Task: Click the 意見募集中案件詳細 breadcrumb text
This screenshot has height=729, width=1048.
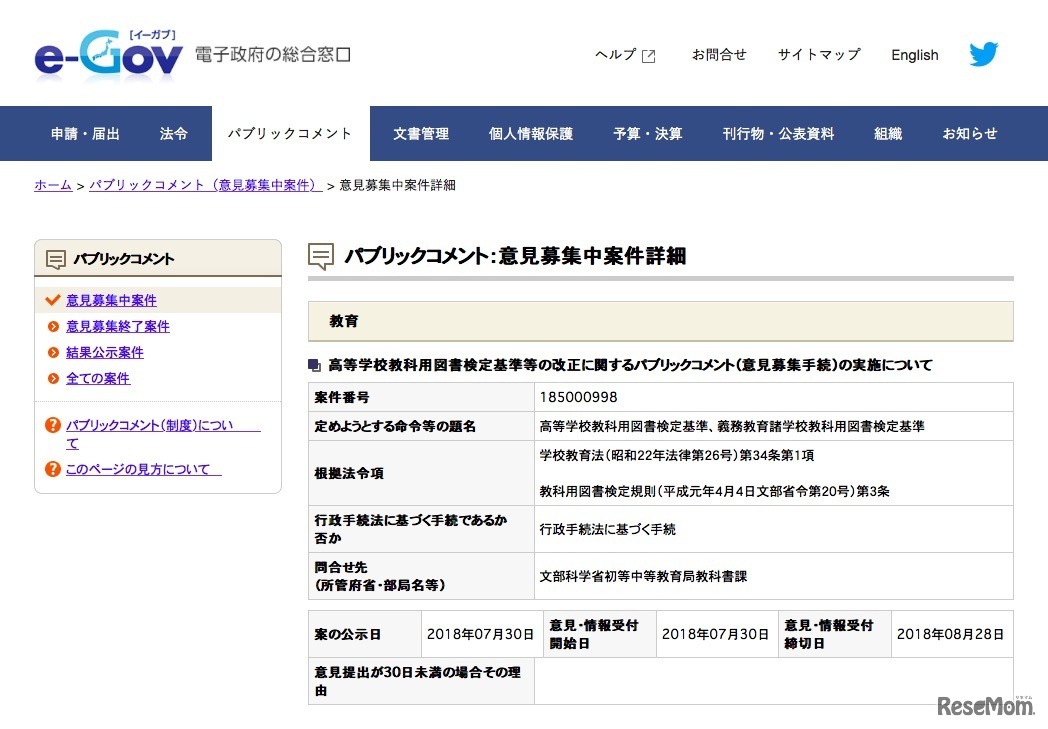Action: click(398, 185)
